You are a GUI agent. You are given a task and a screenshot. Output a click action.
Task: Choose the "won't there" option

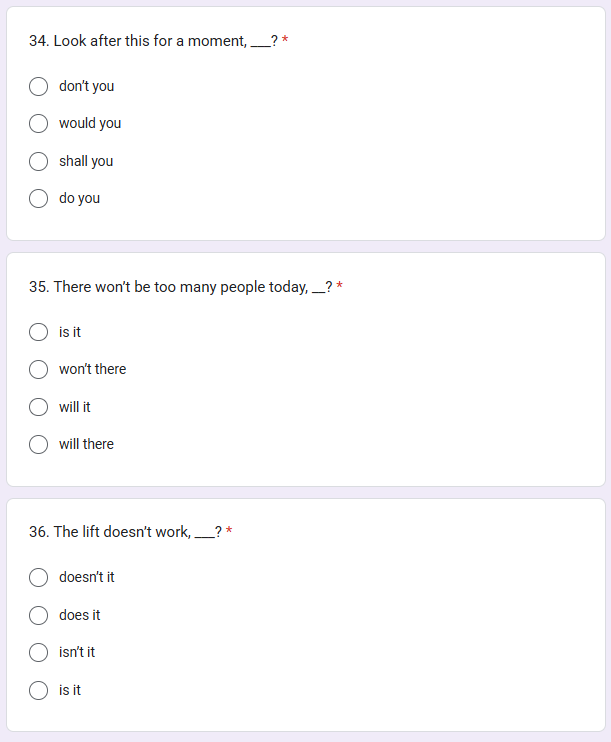tap(38, 370)
